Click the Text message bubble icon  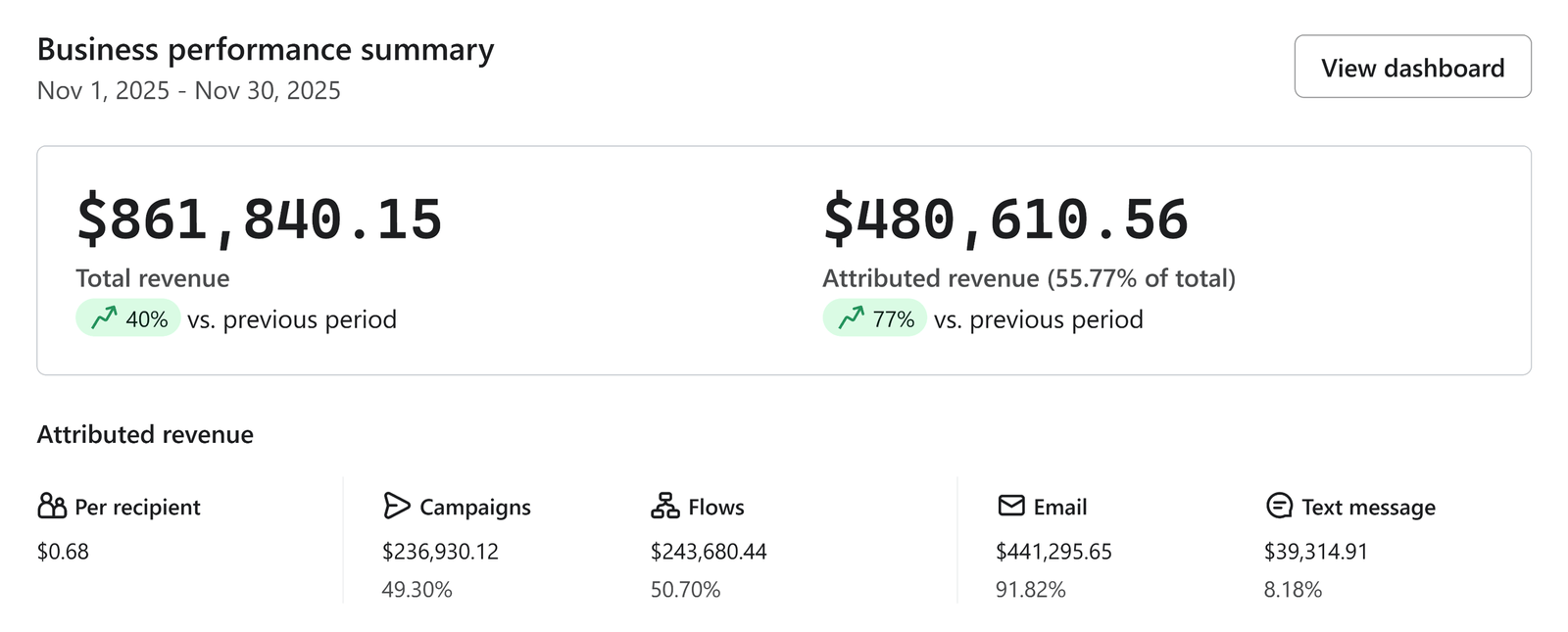1279,506
